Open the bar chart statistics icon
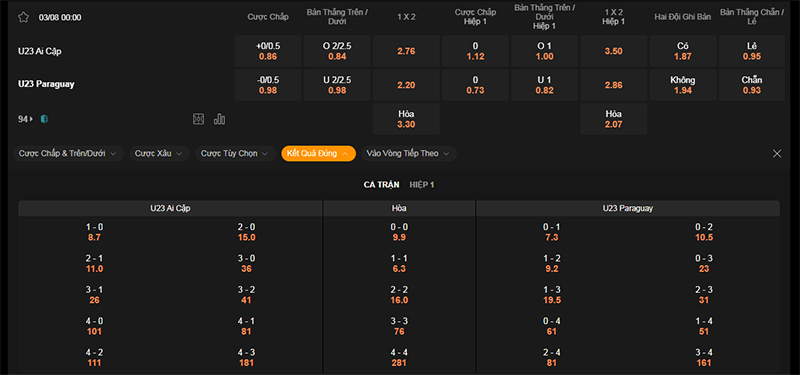Viewport: 800px width, 375px height. [219, 119]
